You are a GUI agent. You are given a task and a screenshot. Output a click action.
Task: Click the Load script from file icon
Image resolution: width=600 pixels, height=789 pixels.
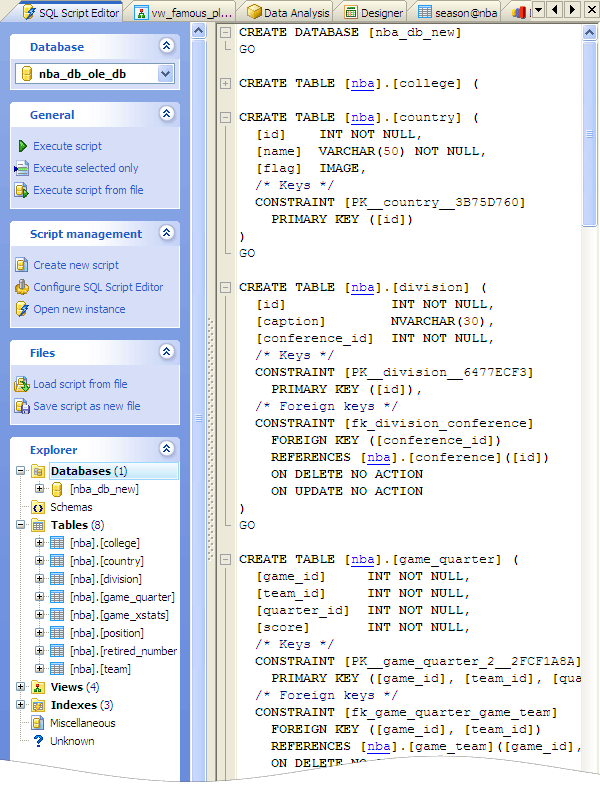22,384
